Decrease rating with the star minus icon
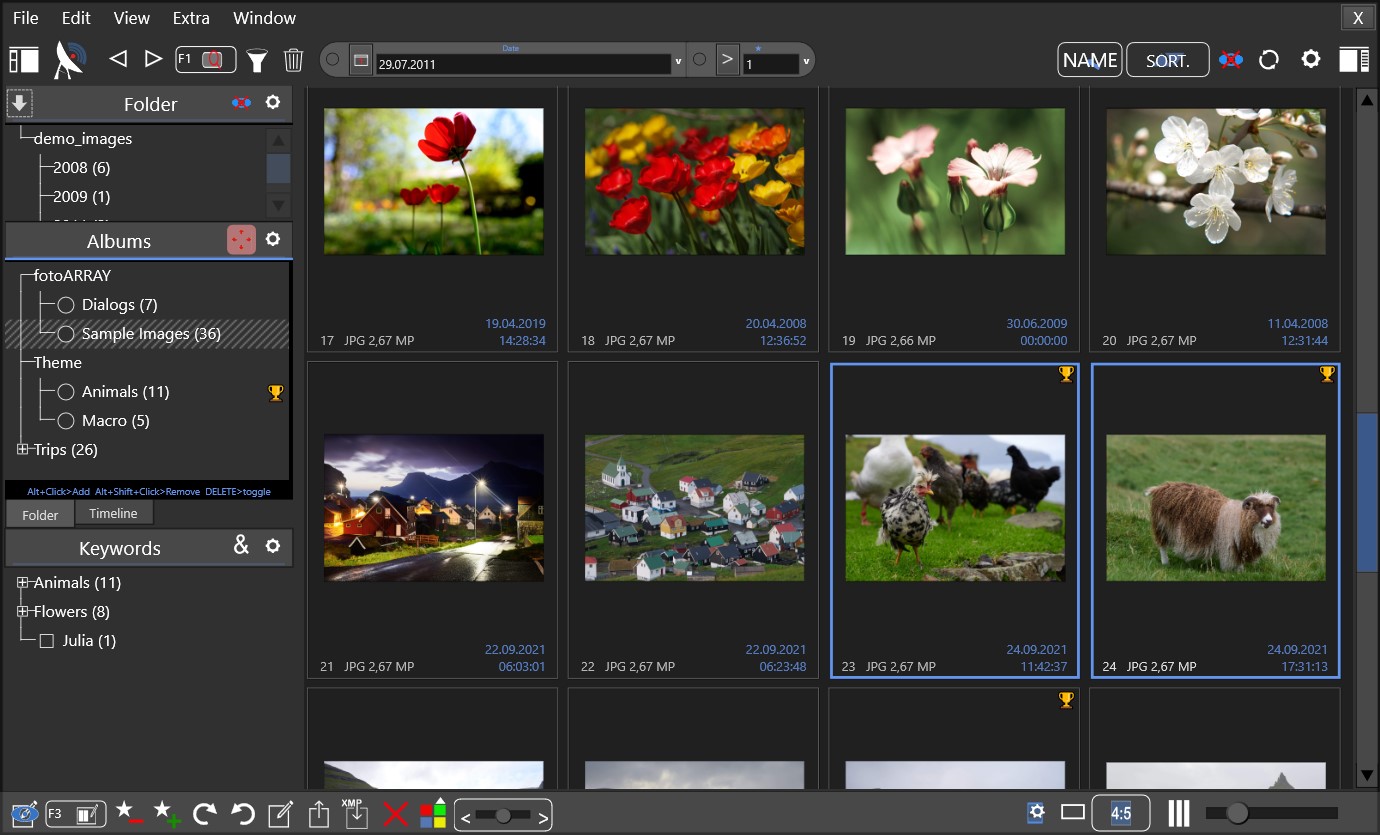 (129, 813)
